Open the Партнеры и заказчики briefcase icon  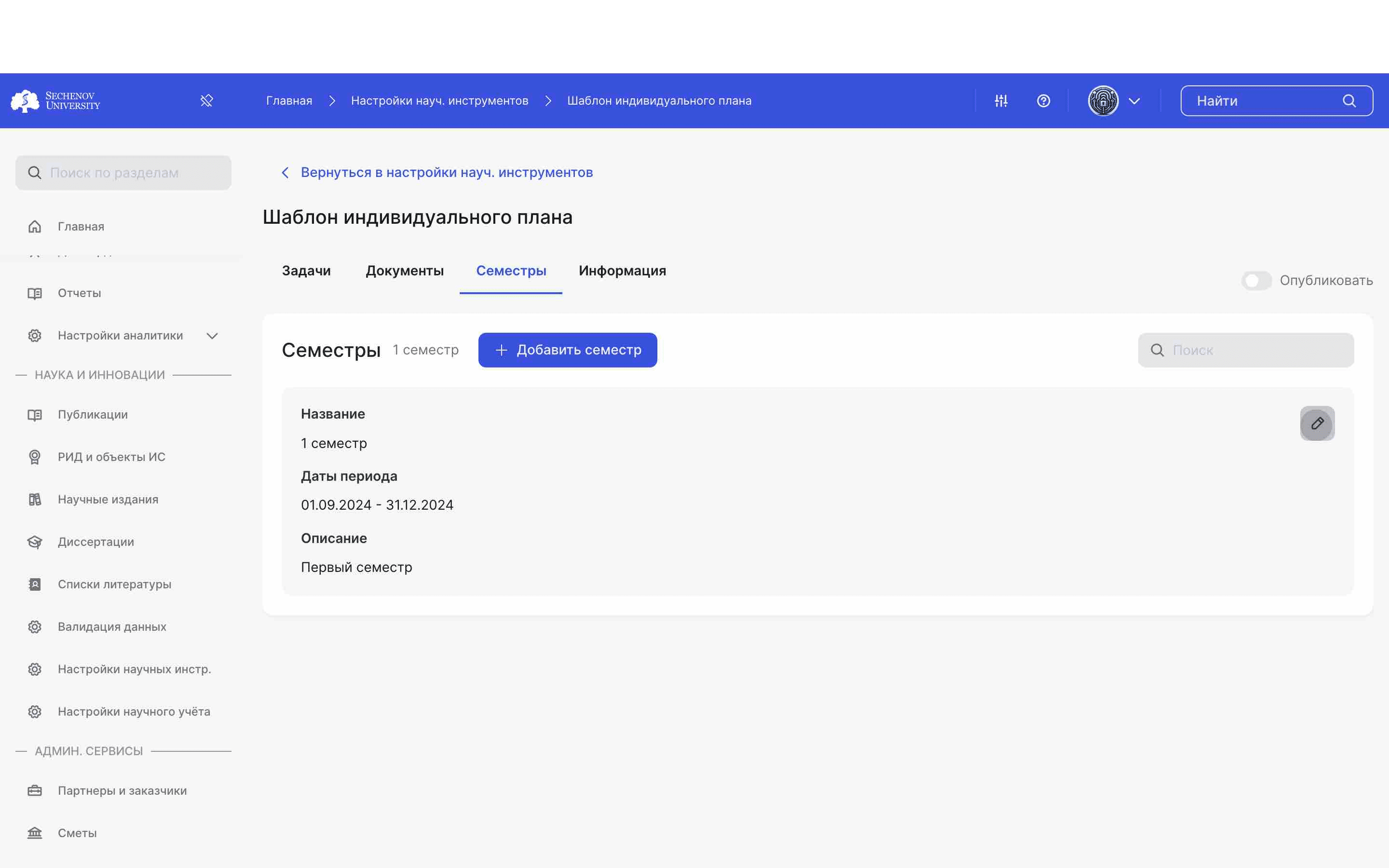[x=34, y=790]
